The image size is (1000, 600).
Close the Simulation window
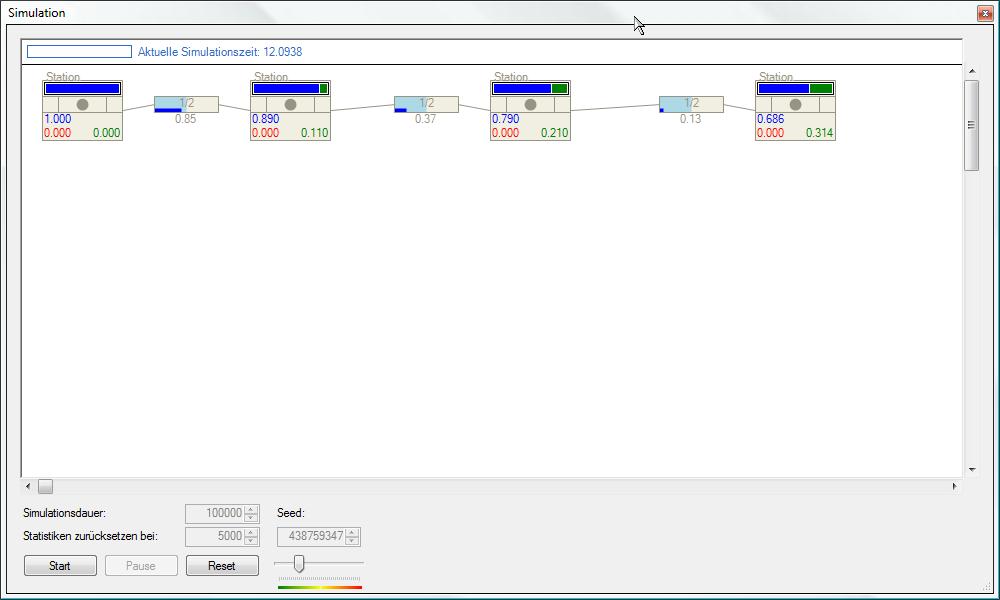click(x=984, y=13)
